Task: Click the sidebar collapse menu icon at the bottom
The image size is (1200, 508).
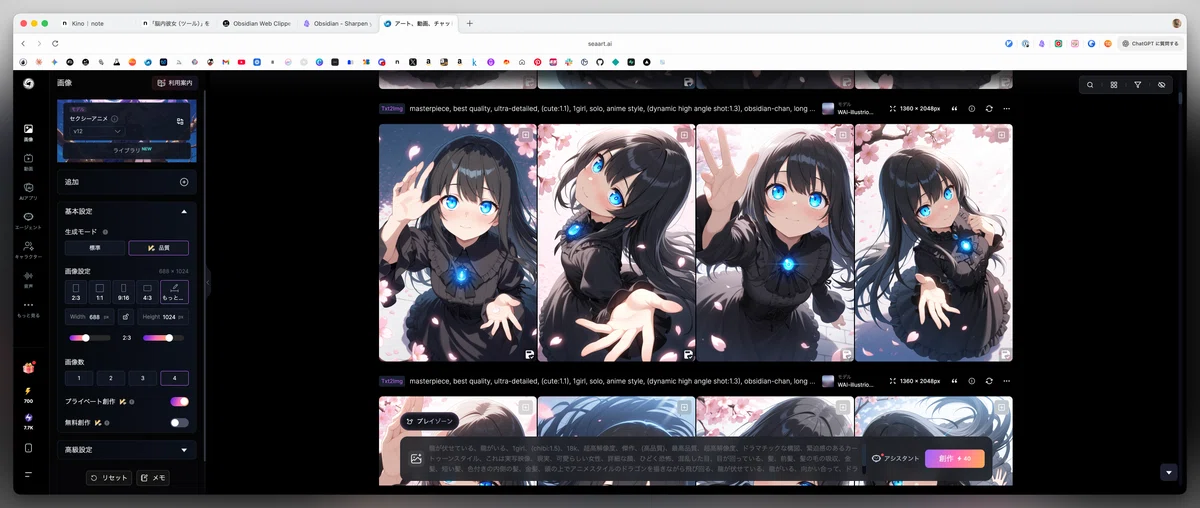Action: pos(28,474)
